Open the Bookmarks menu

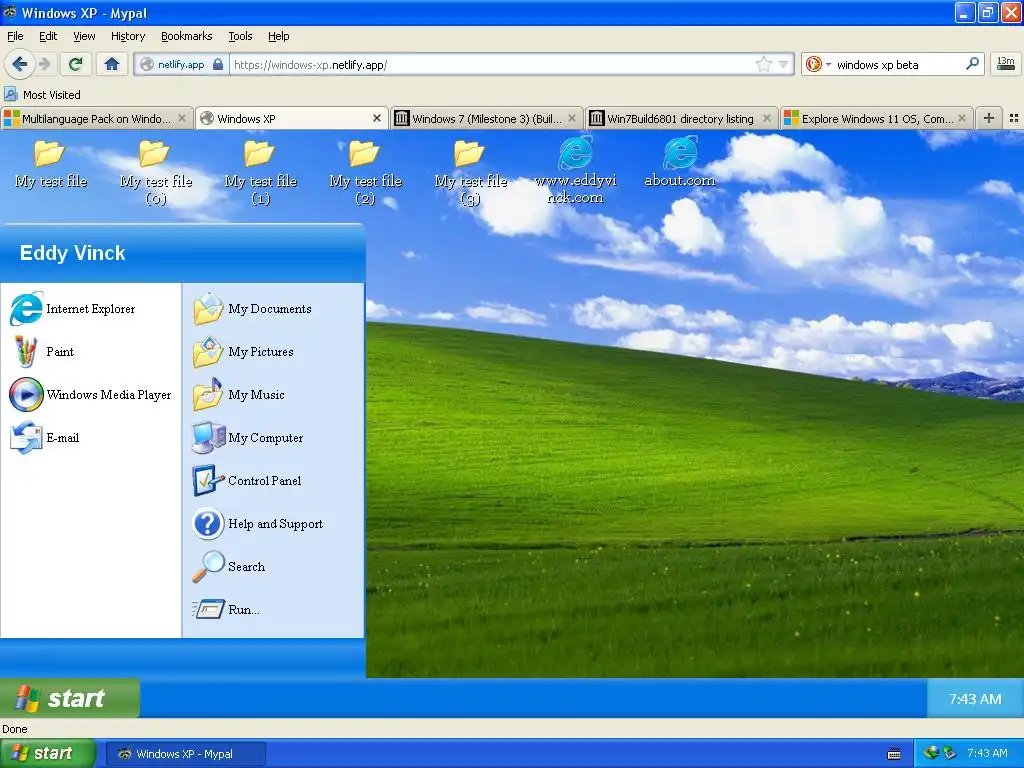pos(187,36)
